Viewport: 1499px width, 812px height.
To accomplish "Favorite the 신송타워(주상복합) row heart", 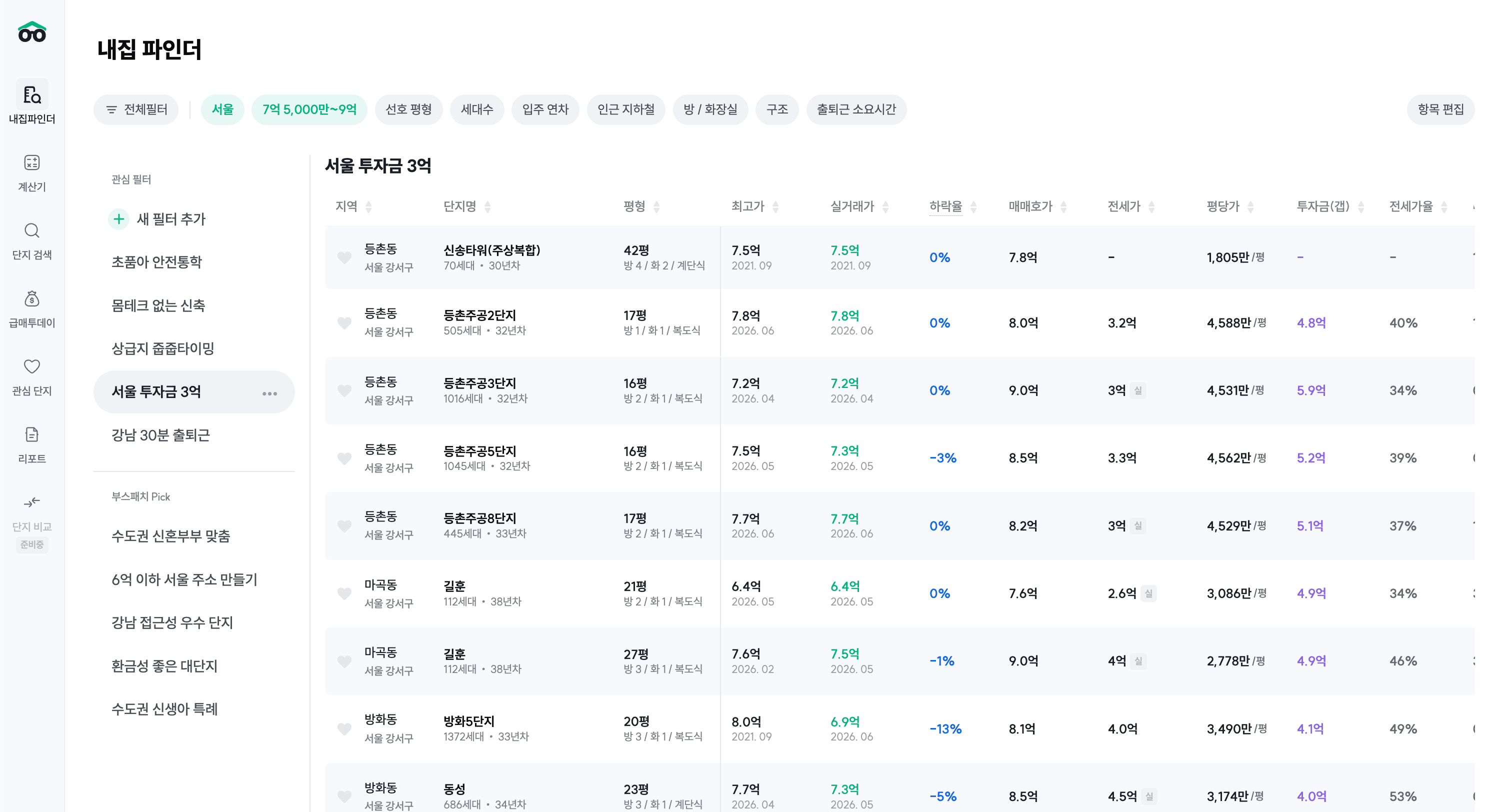I will click(x=344, y=257).
